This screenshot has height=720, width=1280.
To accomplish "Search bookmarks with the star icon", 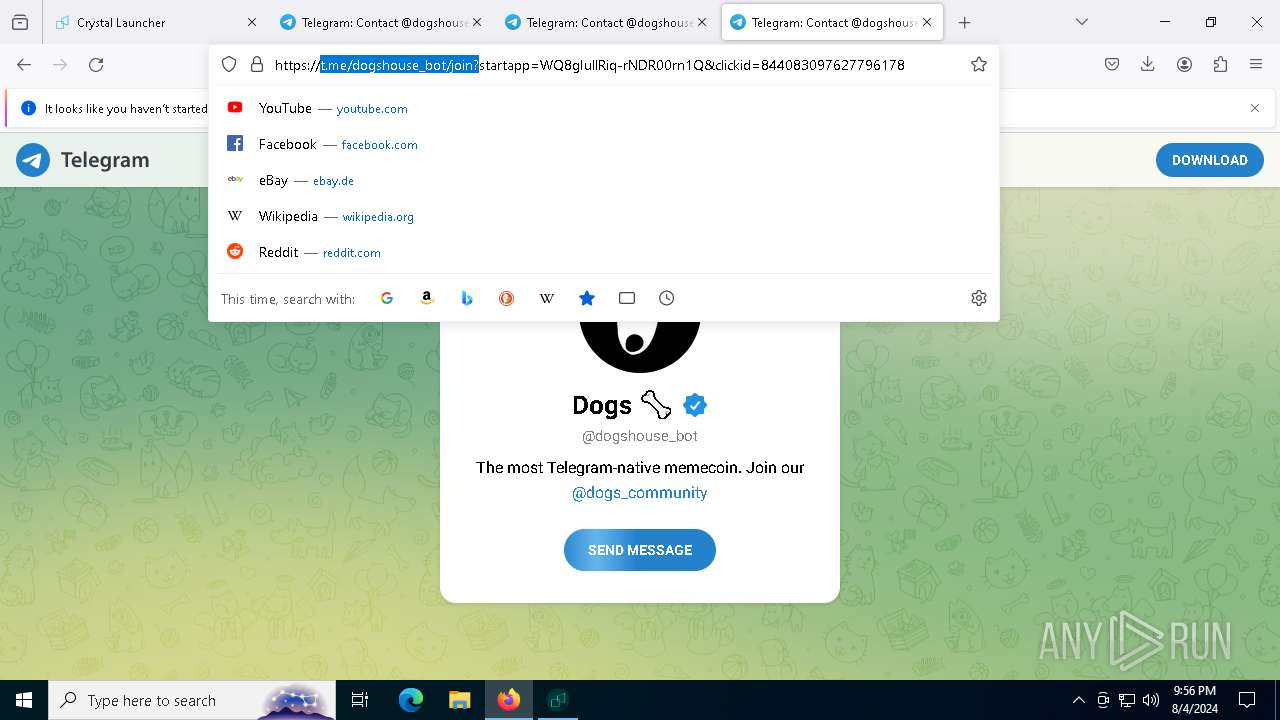I will tap(587, 298).
